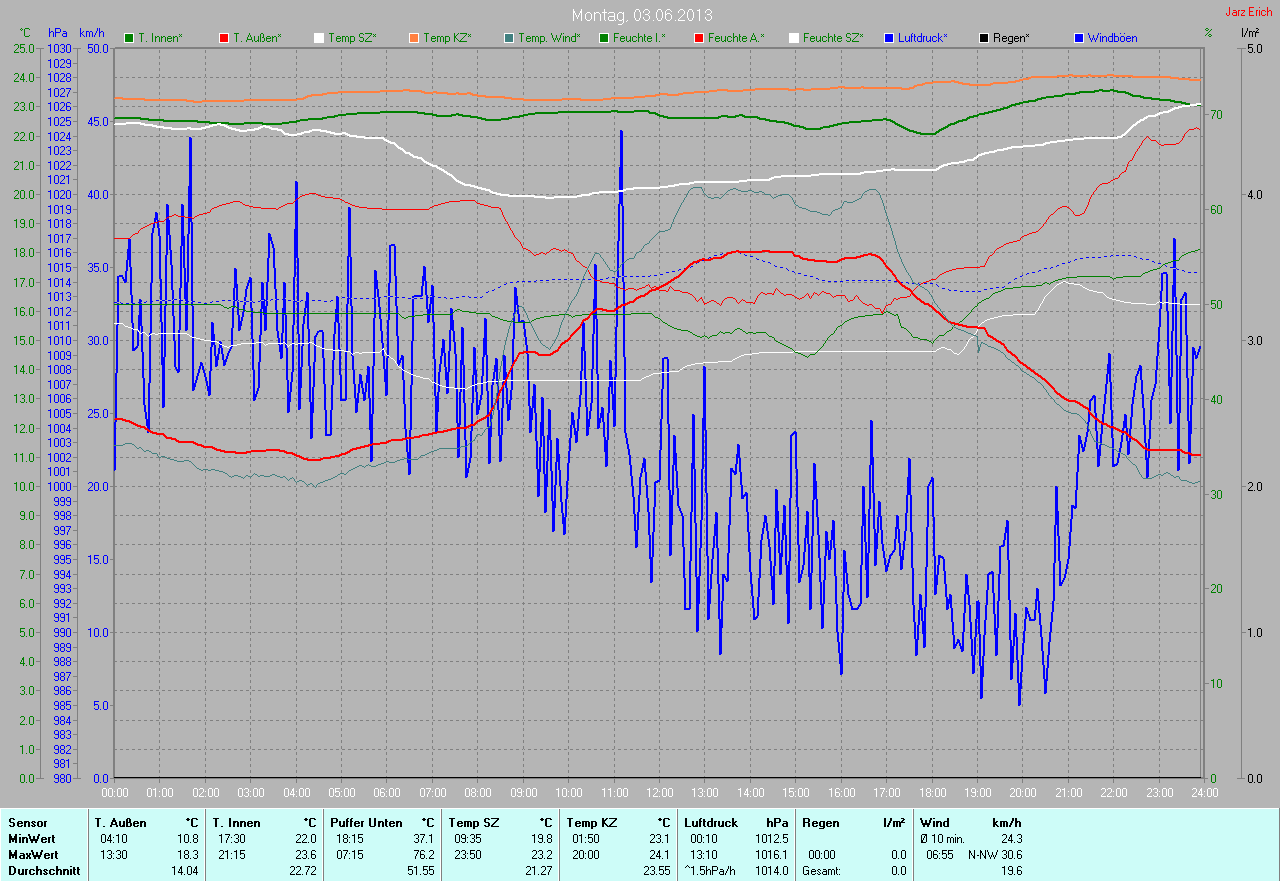This screenshot has width=1280, height=881.
Task: Toggle the Windböen series label
Action: coord(1112,38)
